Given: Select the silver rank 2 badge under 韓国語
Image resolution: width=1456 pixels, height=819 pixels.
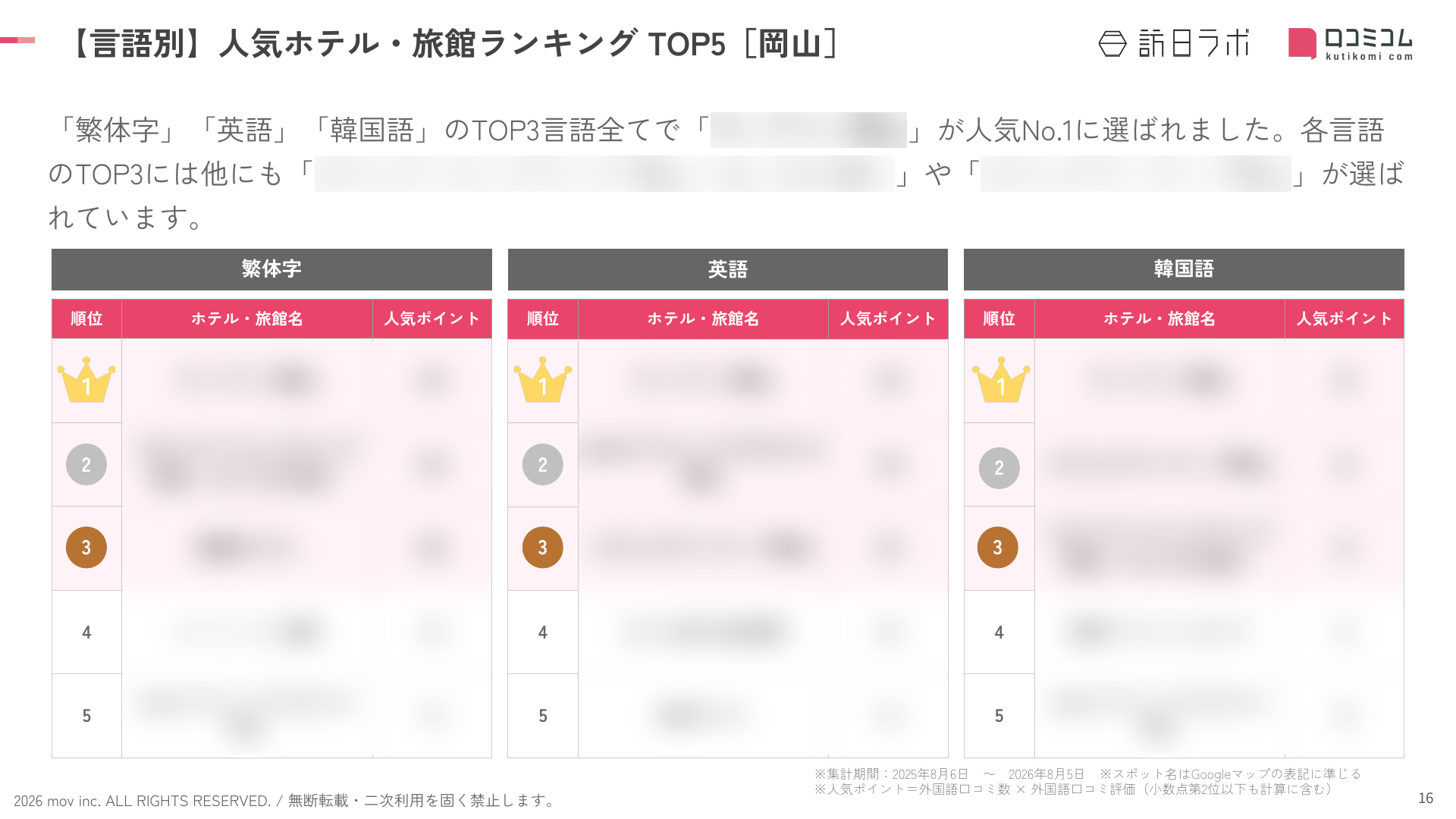Looking at the screenshot, I should pyautogui.click(x=999, y=468).
